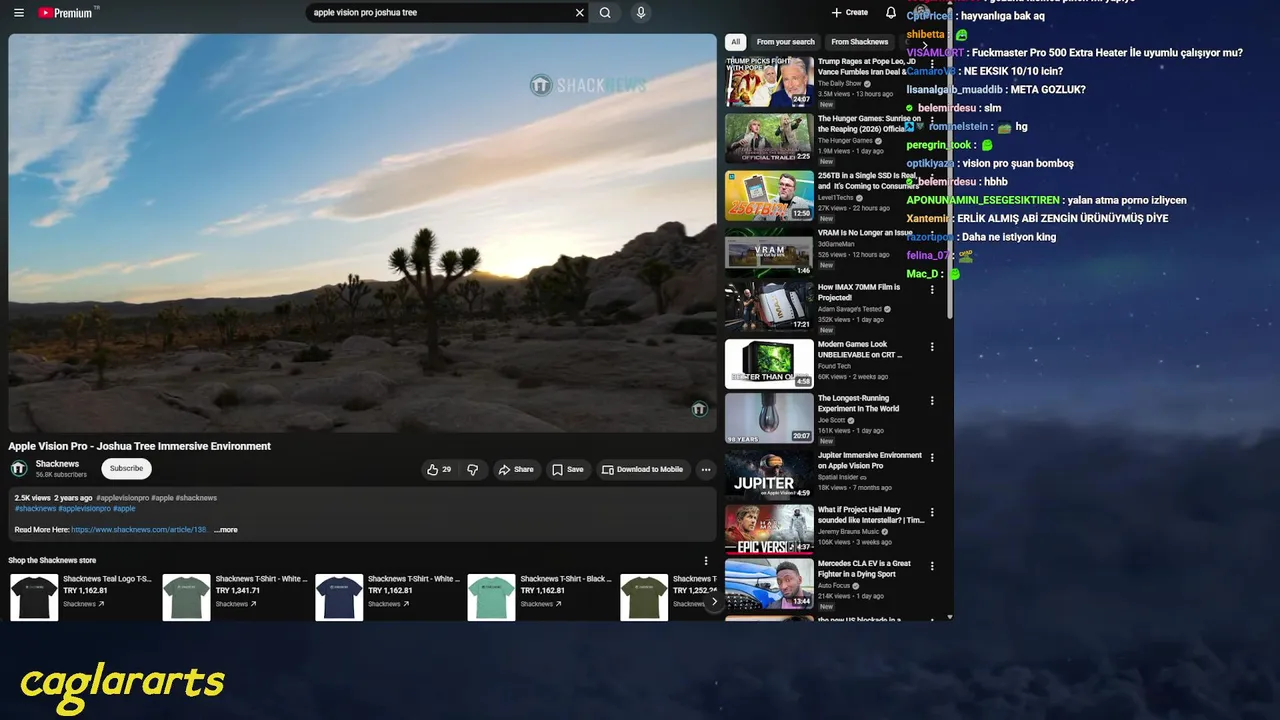Image resolution: width=1280 pixels, height=720 pixels.
Task: Open the notifications bell
Action: click(x=891, y=13)
